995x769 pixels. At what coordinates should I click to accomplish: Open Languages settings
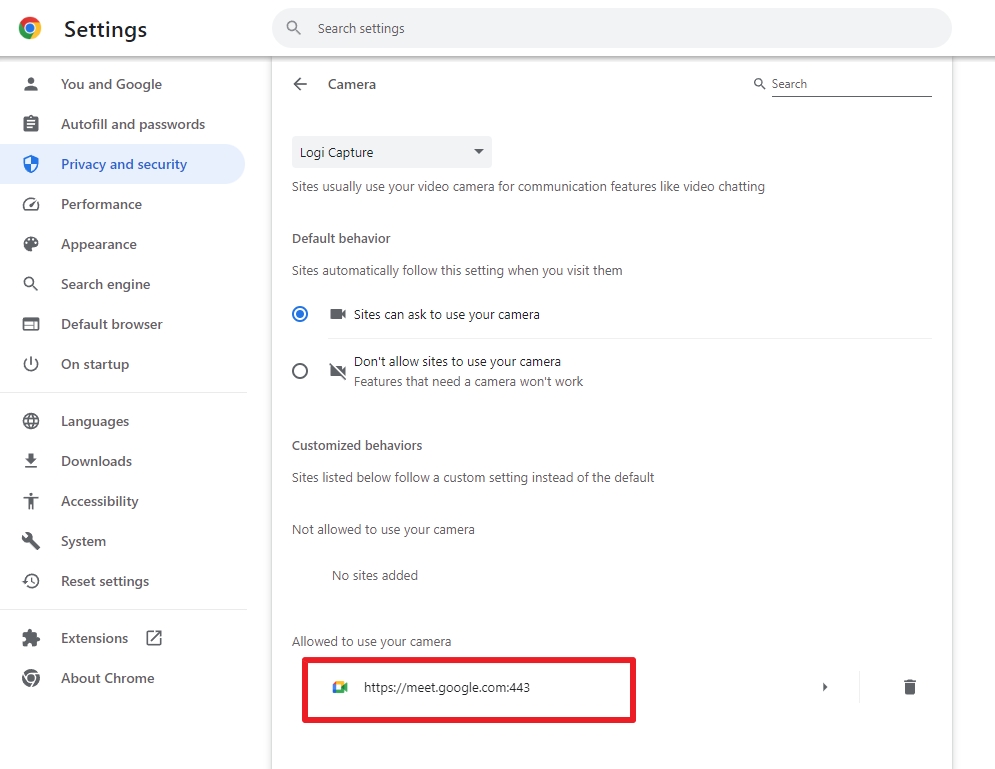pos(95,421)
